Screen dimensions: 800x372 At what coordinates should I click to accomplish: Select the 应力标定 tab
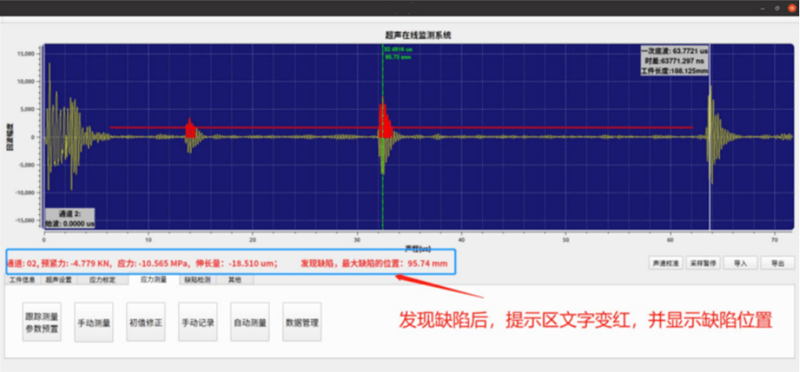[103, 280]
